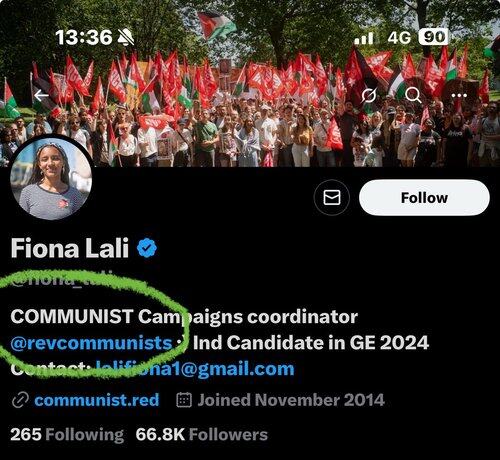Open the circular profile picture
Viewport: 500px width, 460px height.
click(x=51, y=178)
